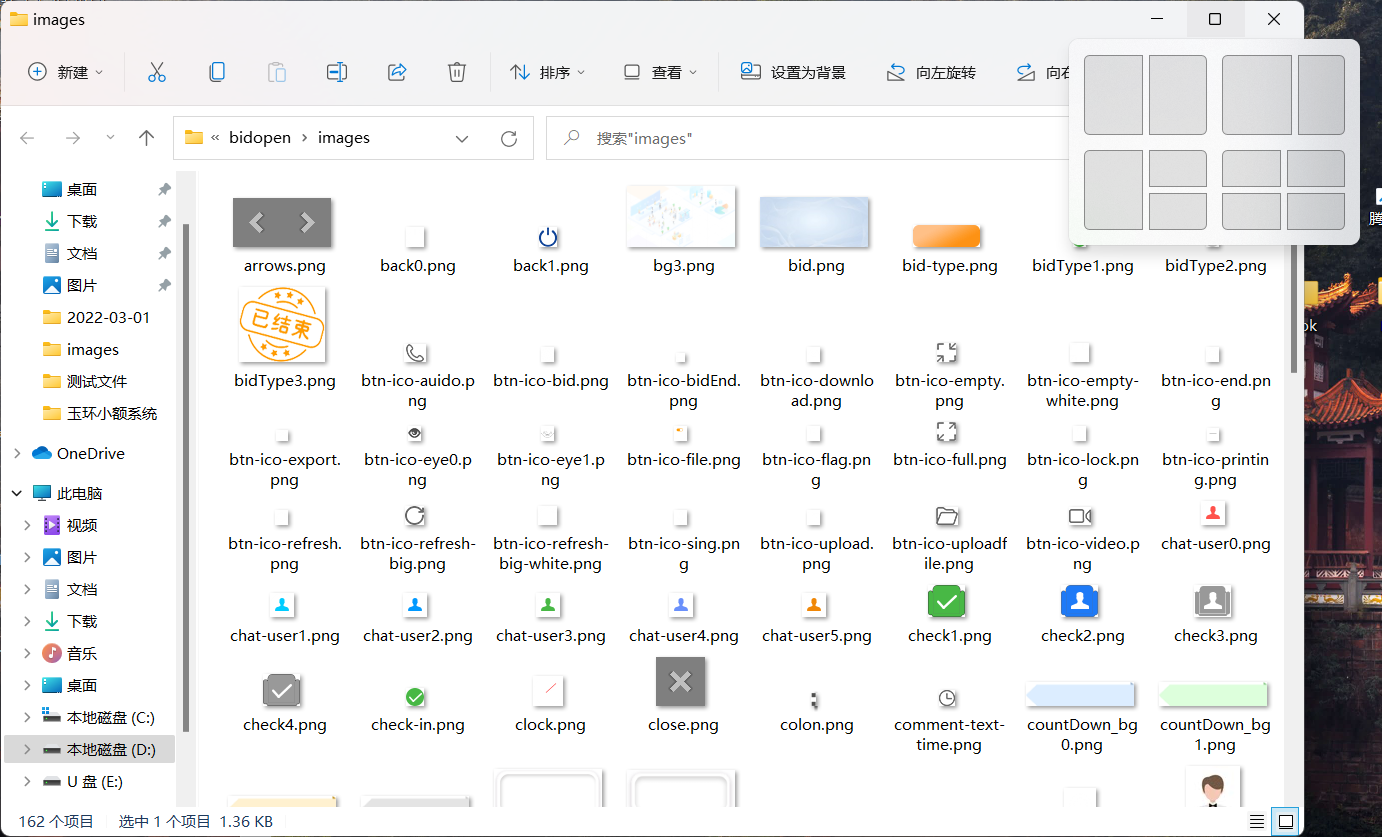Click the Paste clipboard icon
The image size is (1382, 837).
click(277, 72)
